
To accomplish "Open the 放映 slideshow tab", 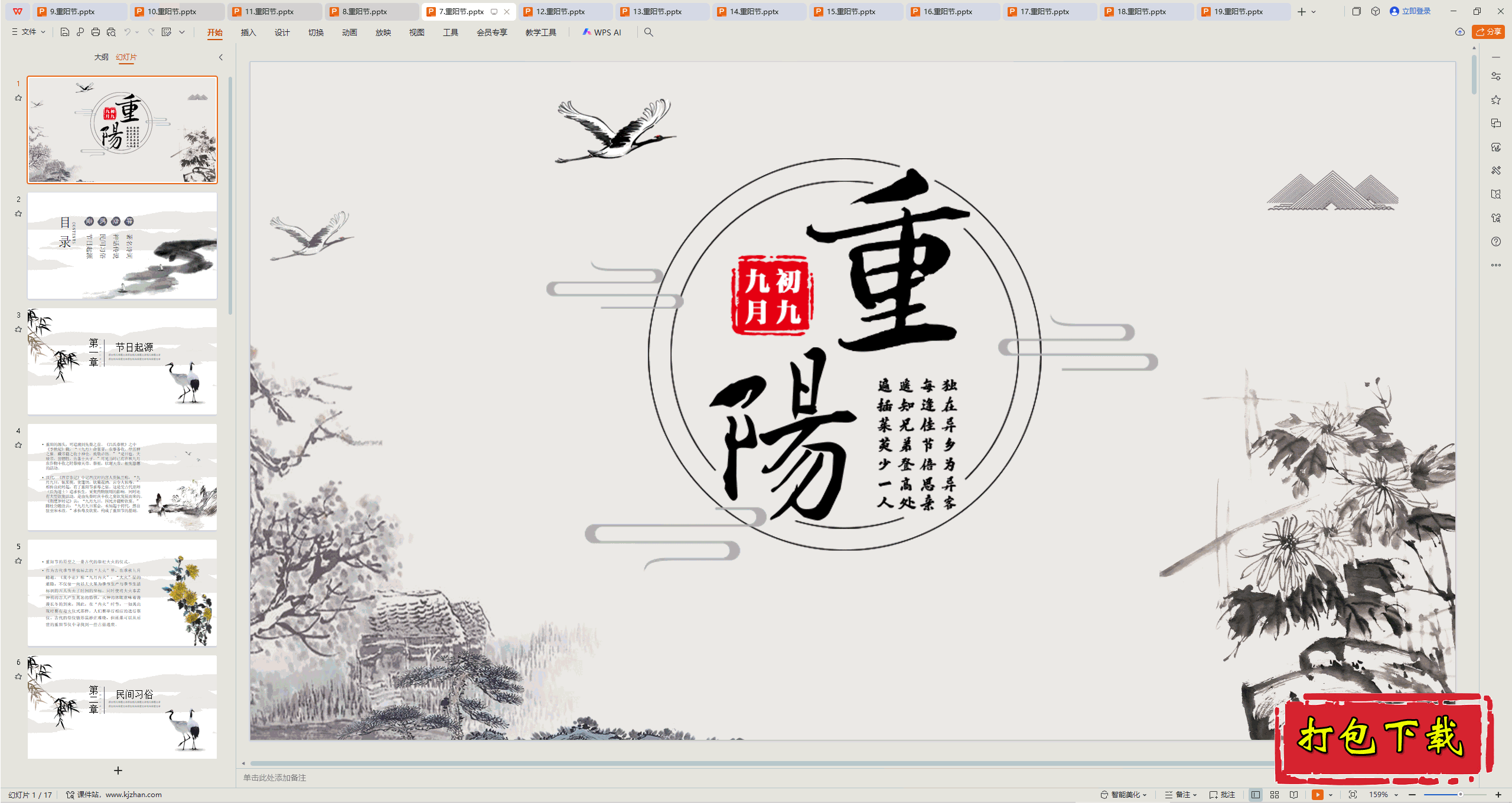I will 383,32.
